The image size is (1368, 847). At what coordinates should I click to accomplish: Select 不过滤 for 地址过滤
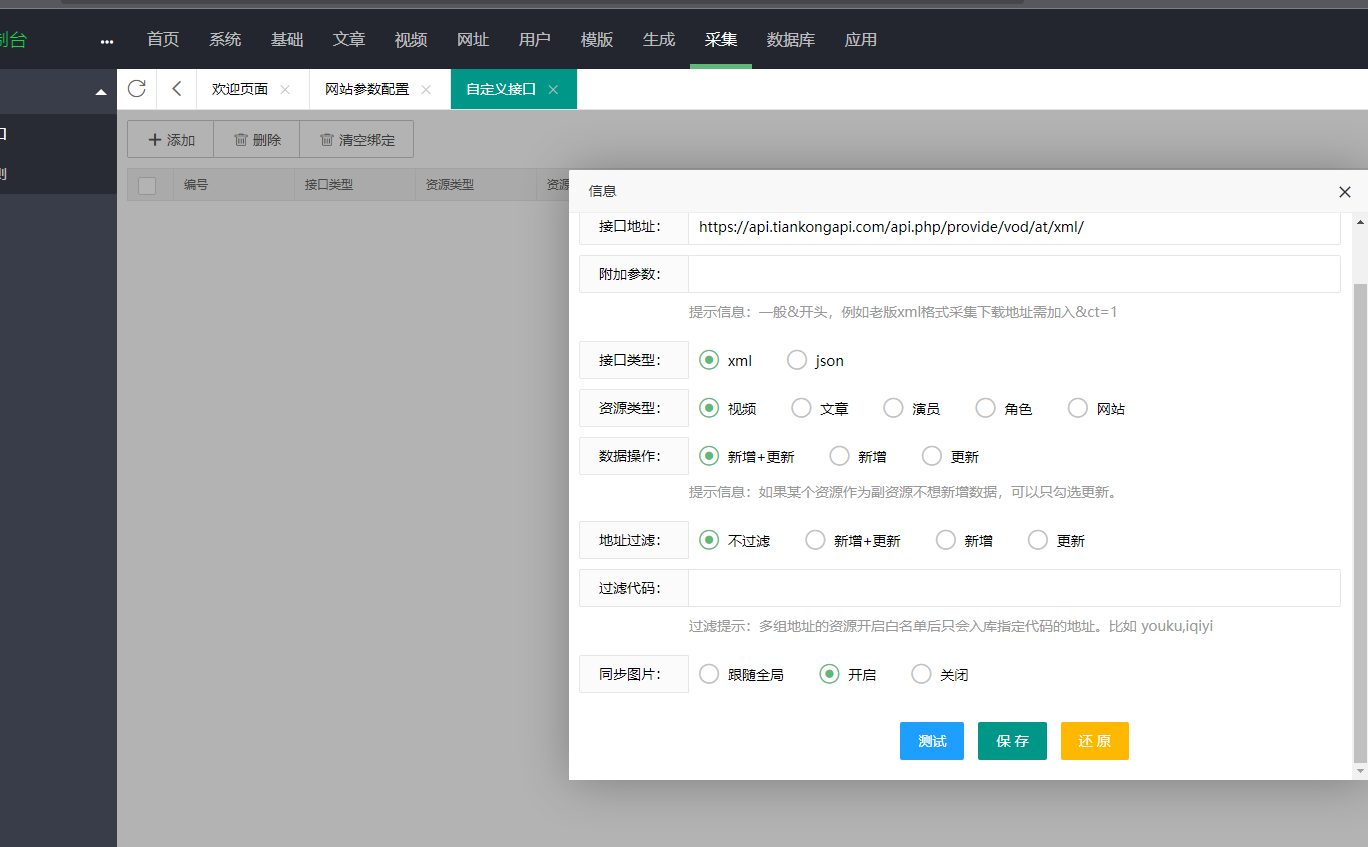[x=709, y=540]
